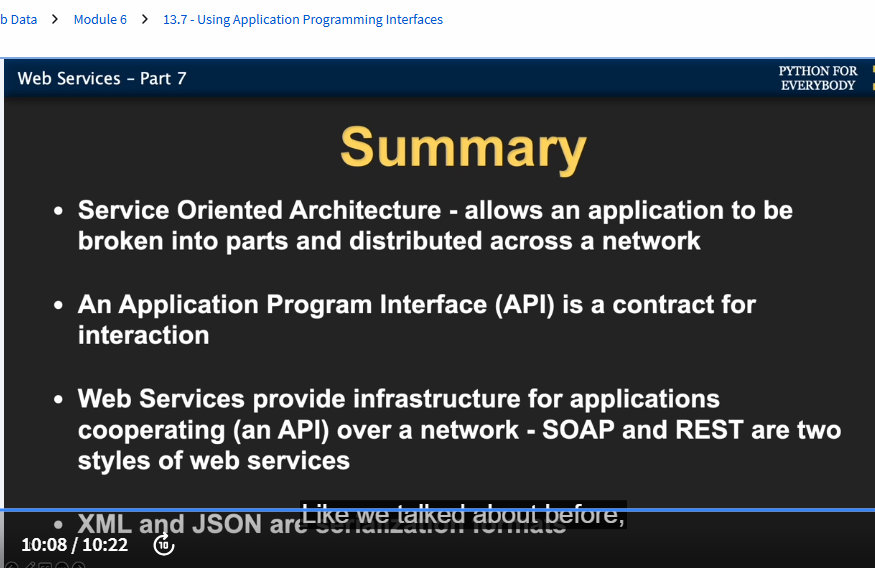Click the 10:08 / 10:22 time display

point(75,545)
